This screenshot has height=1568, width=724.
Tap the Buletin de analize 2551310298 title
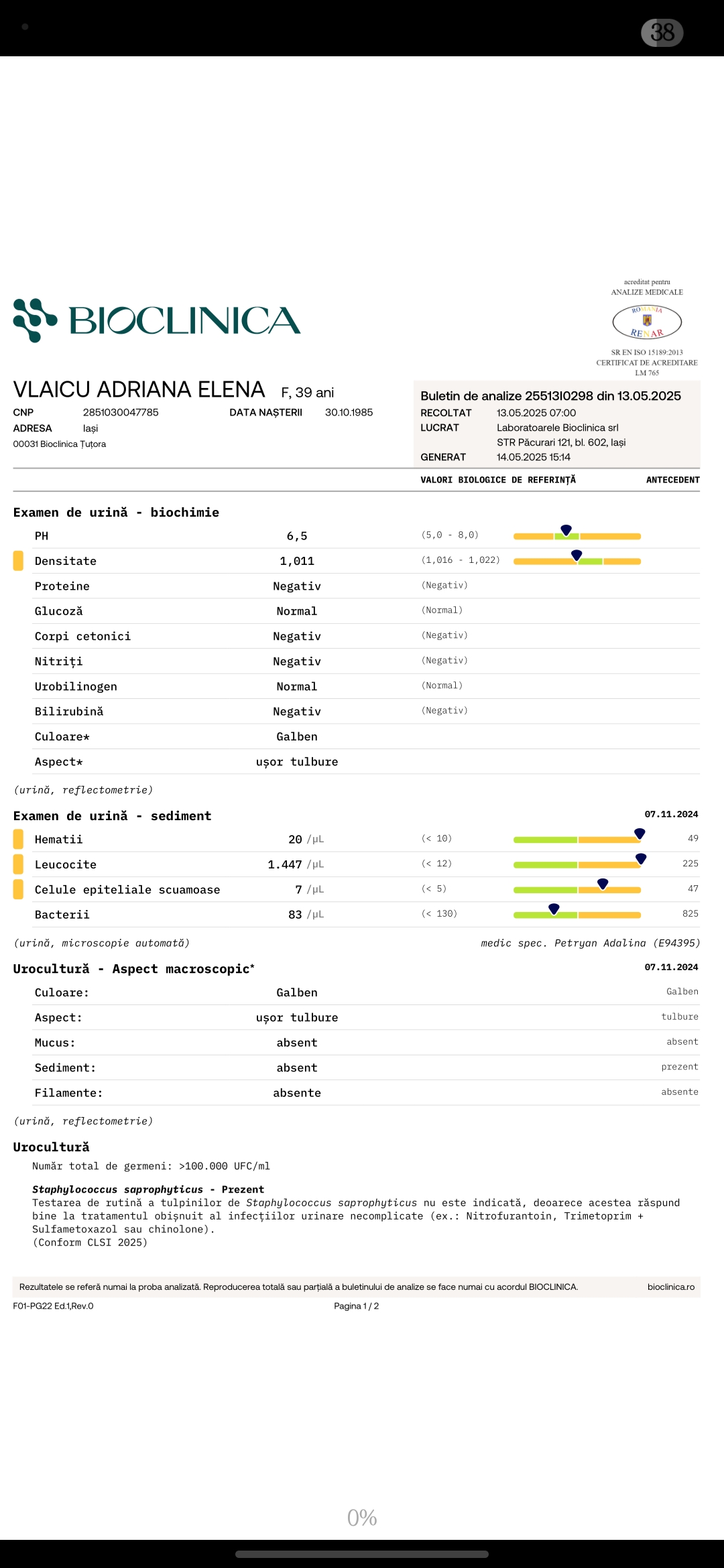click(x=551, y=396)
